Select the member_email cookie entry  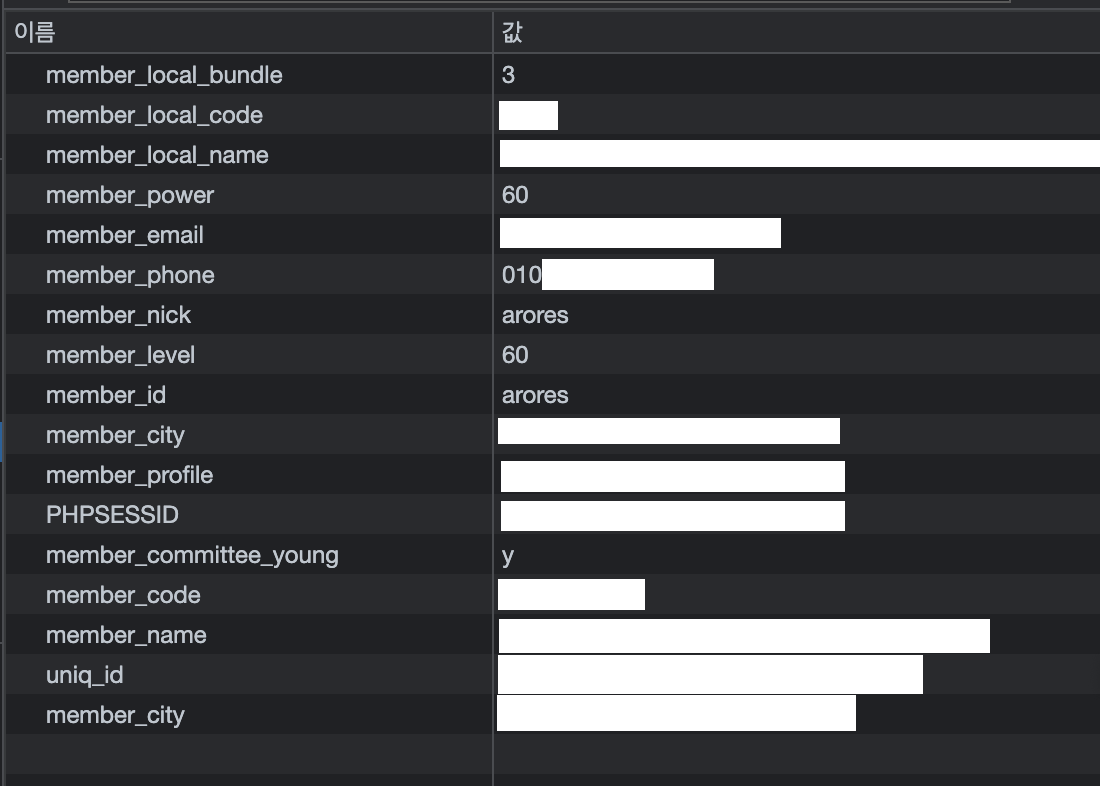coord(125,235)
